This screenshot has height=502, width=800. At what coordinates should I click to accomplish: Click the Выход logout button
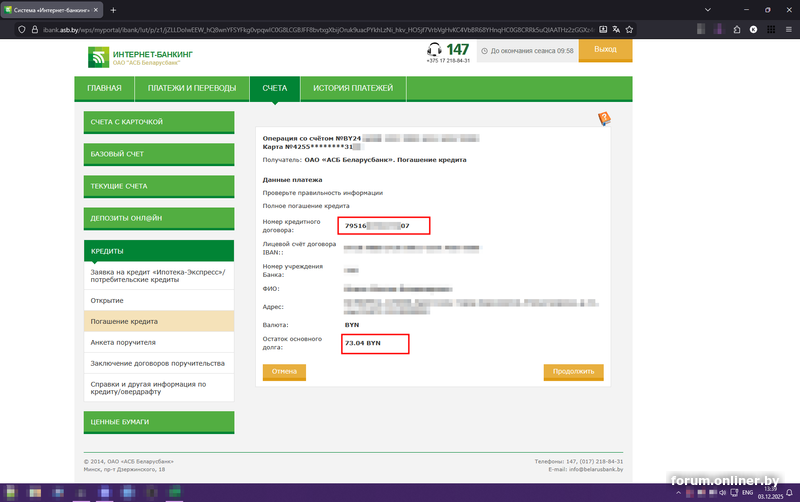pyautogui.click(x=605, y=50)
